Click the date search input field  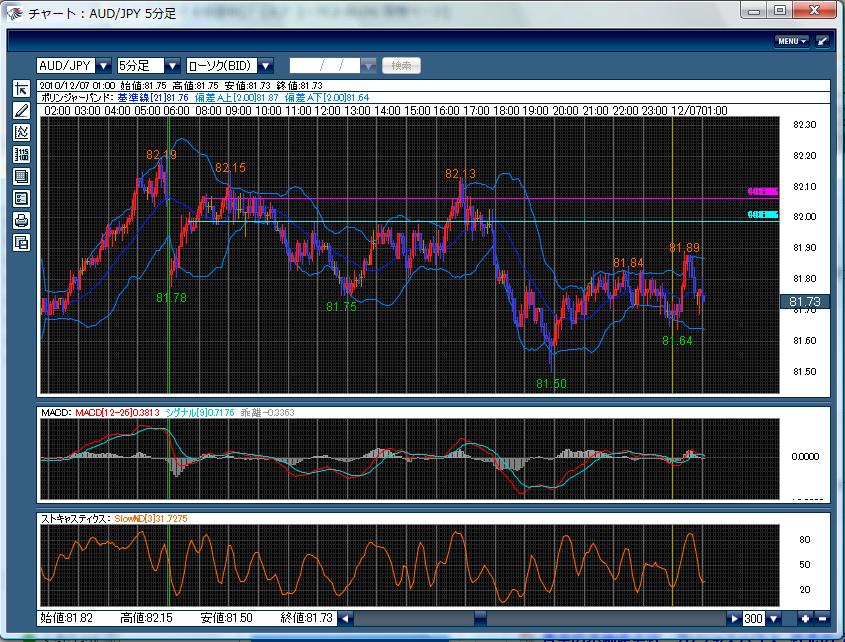[x=325, y=66]
